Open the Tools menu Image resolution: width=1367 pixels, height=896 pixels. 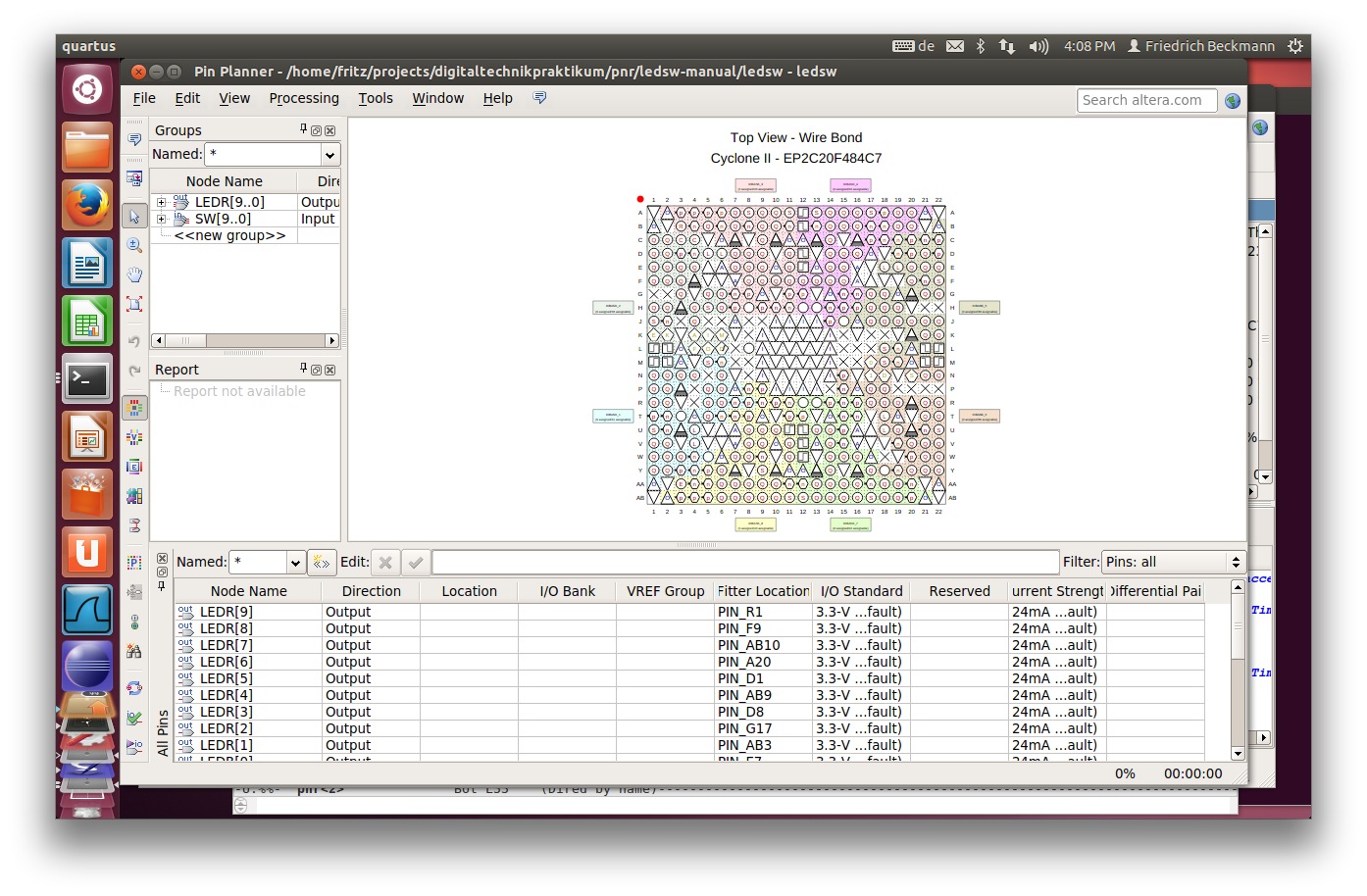(x=375, y=98)
